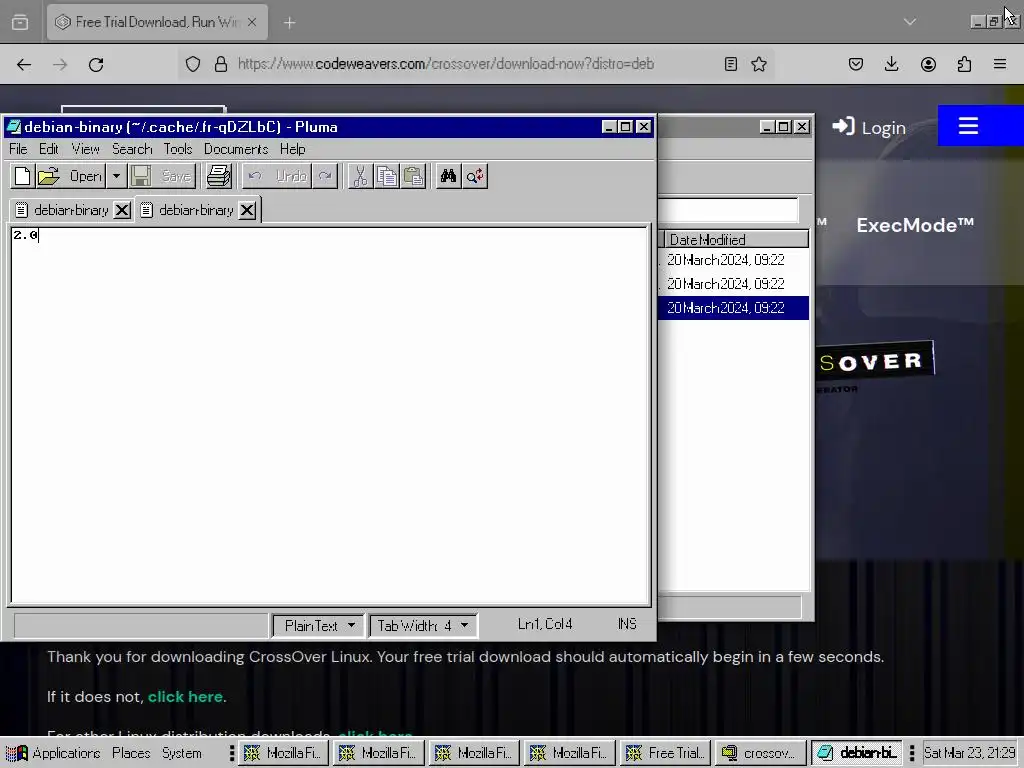1024x768 pixels.
Task: Open the Edit menu in Pluma
Action: pos(49,149)
